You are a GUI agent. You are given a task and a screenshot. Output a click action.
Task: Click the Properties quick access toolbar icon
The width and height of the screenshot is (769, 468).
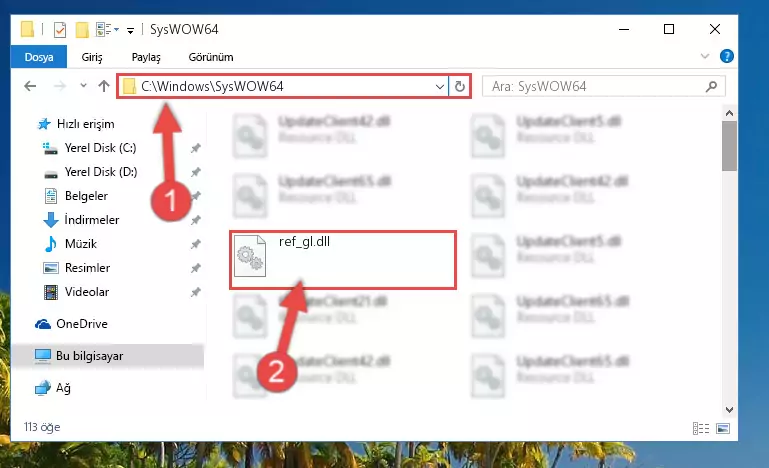[x=59, y=30]
